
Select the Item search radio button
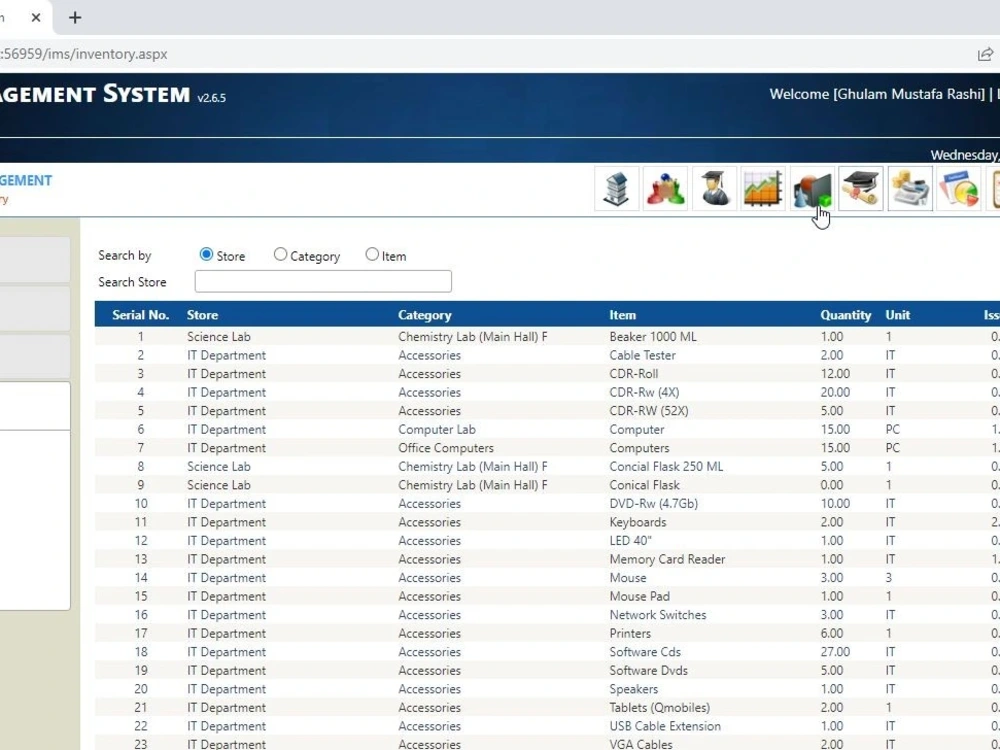[372, 254]
